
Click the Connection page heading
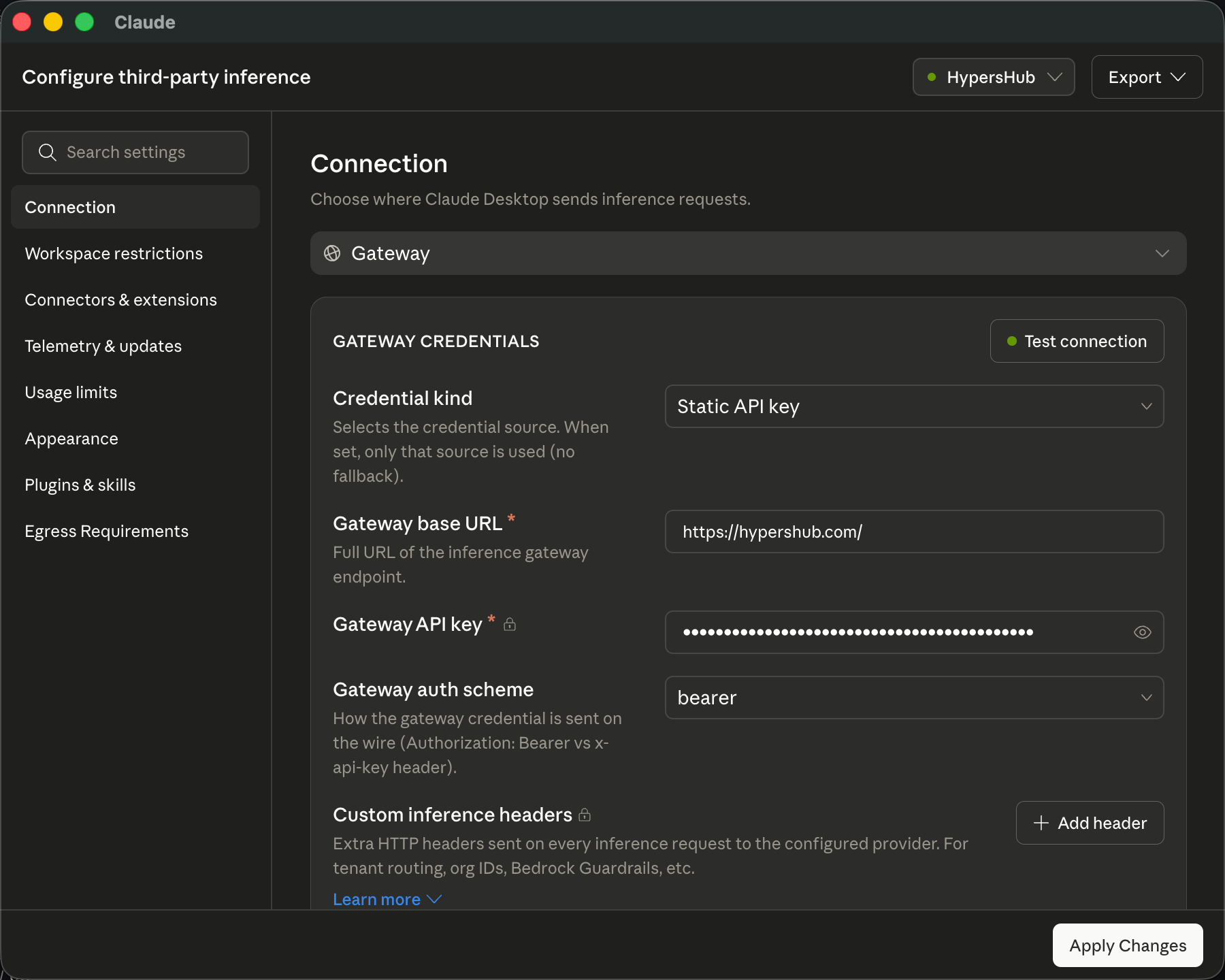click(x=379, y=163)
